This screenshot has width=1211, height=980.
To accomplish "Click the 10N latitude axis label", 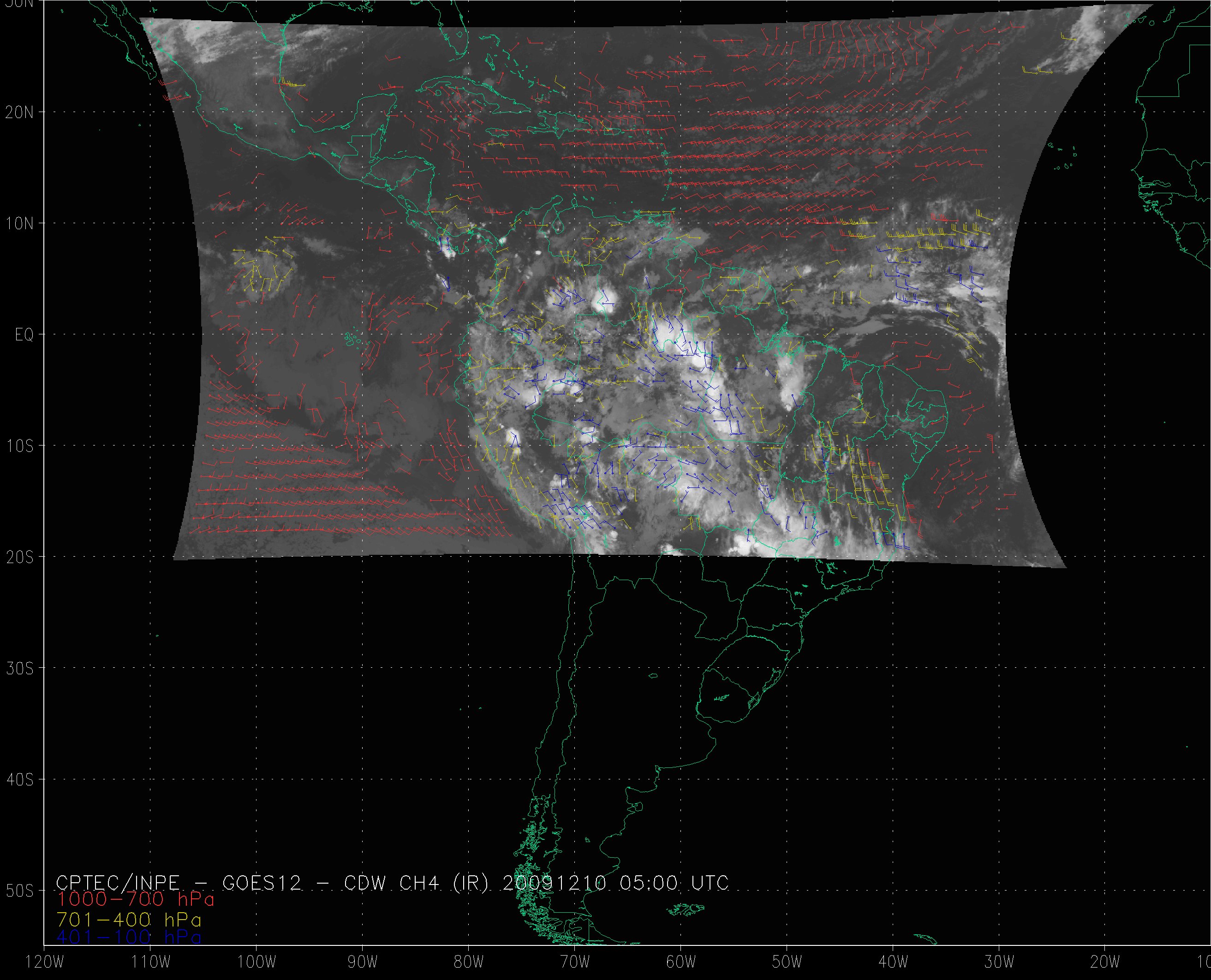I will pyautogui.click(x=20, y=224).
